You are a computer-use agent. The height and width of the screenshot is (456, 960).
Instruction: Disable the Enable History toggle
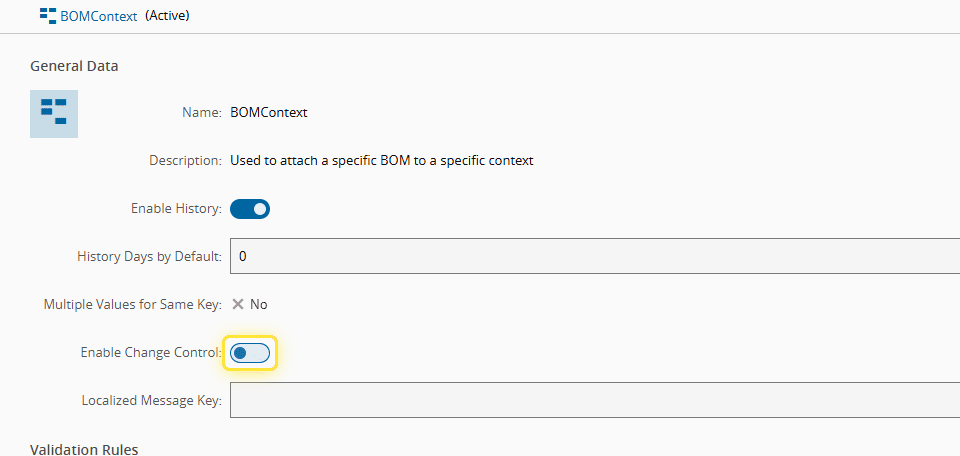coord(250,209)
